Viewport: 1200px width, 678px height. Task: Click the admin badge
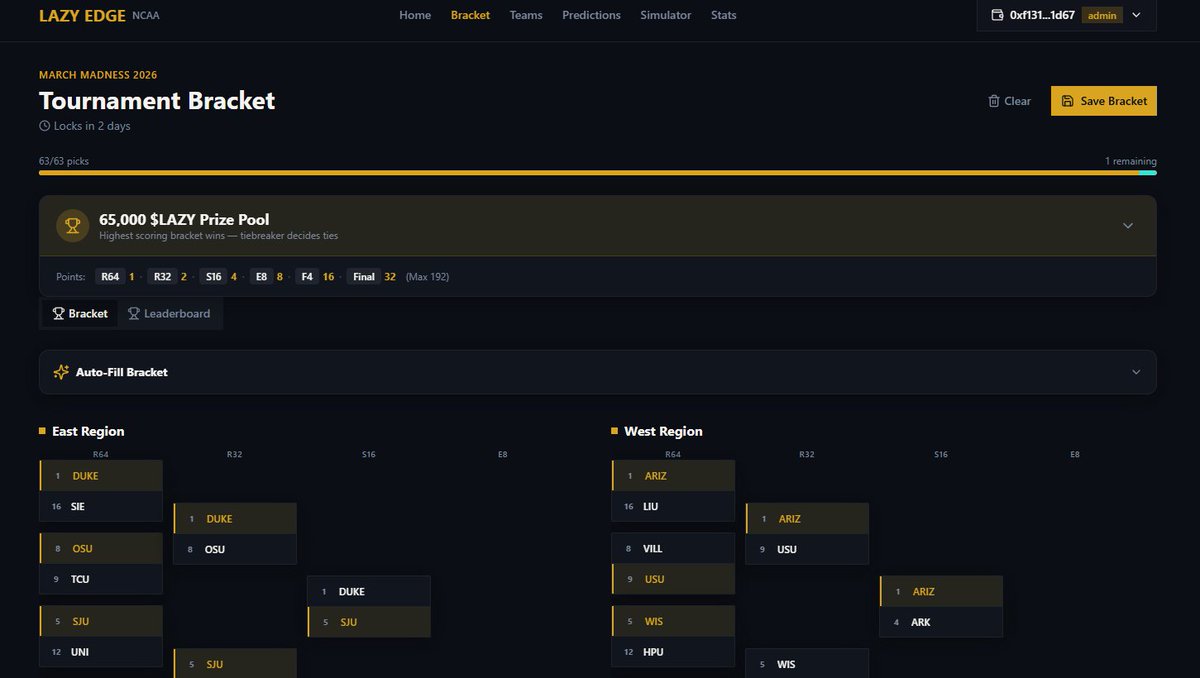coord(1102,15)
